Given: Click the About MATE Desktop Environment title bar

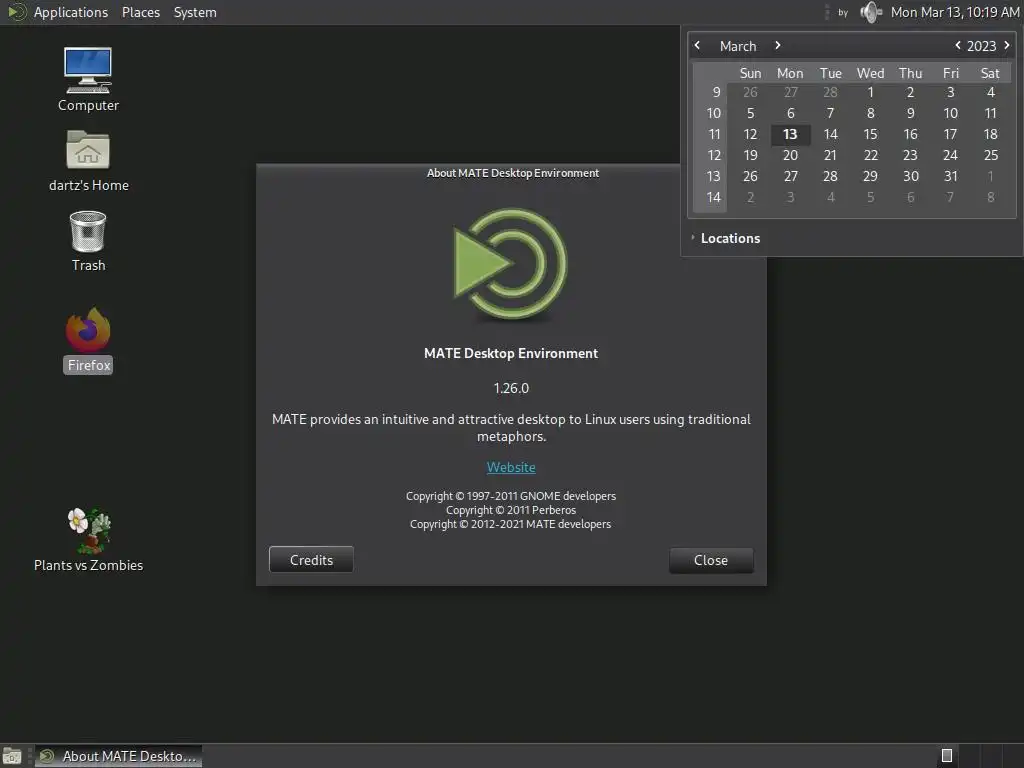Looking at the screenshot, I should (x=512, y=173).
